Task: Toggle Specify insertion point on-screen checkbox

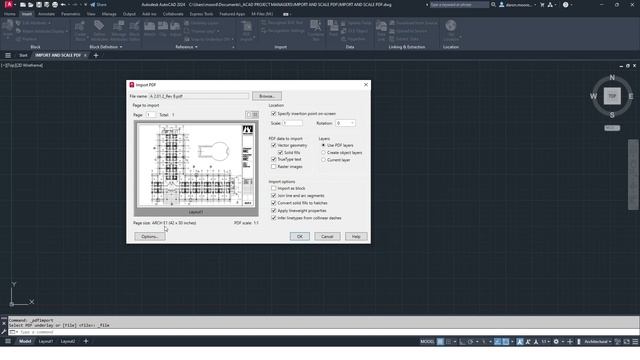Action: [x=274, y=113]
